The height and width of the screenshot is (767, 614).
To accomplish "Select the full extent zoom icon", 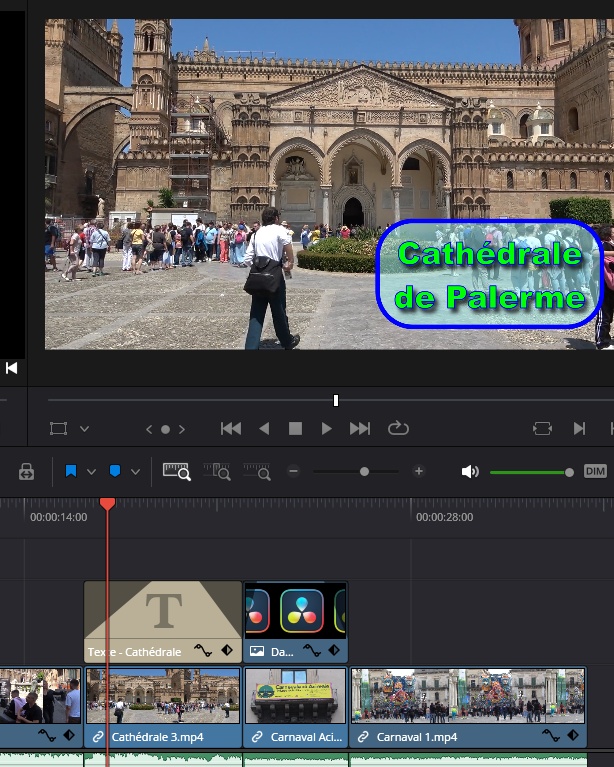I will [177, 471].
